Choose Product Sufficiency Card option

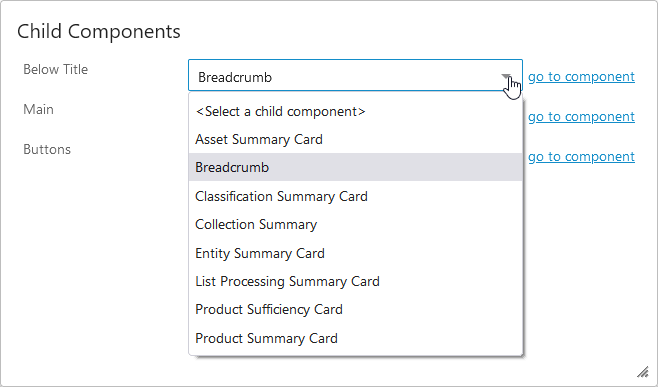pos(355,309)
